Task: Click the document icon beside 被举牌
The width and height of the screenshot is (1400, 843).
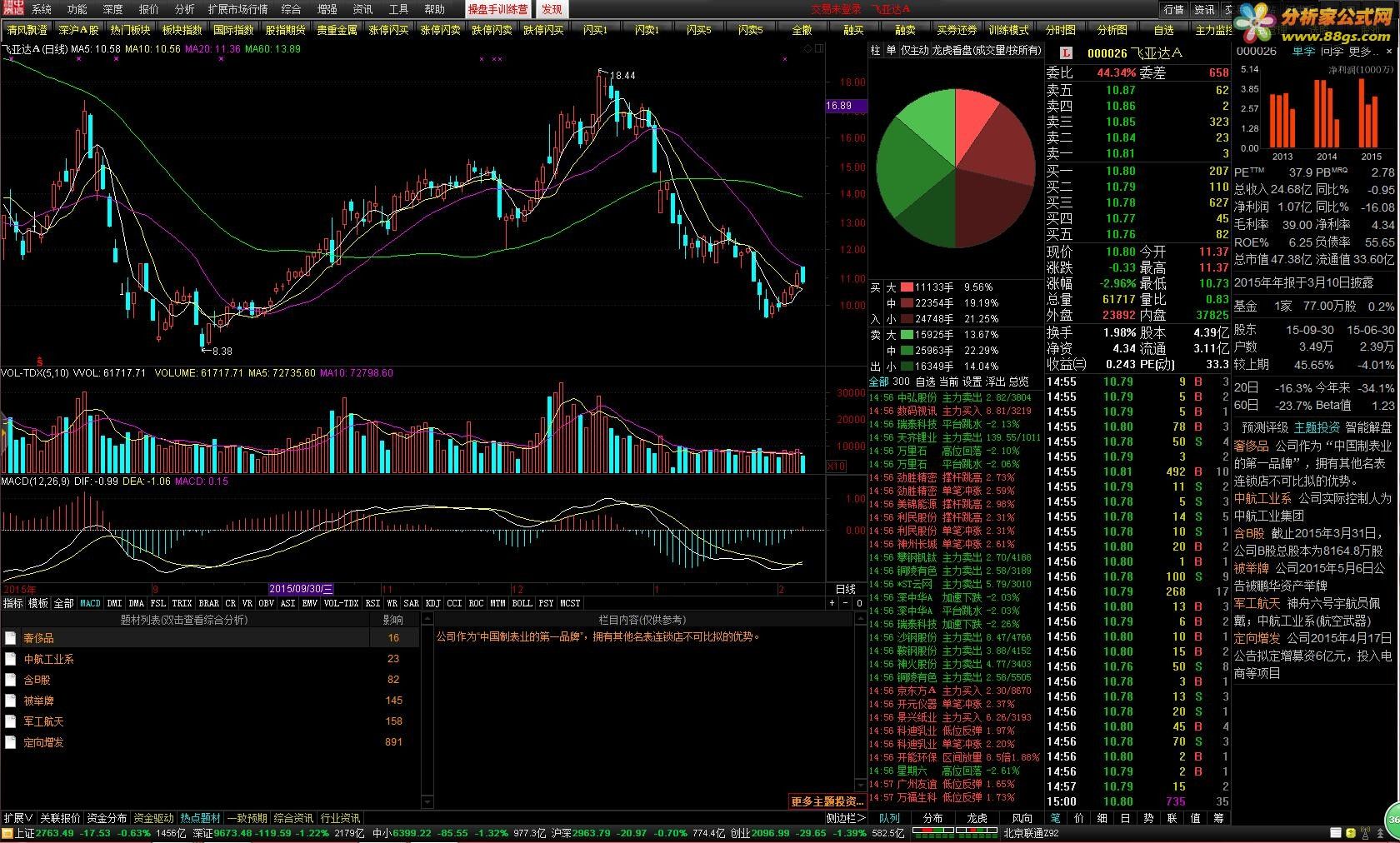Action: [11, 701]
